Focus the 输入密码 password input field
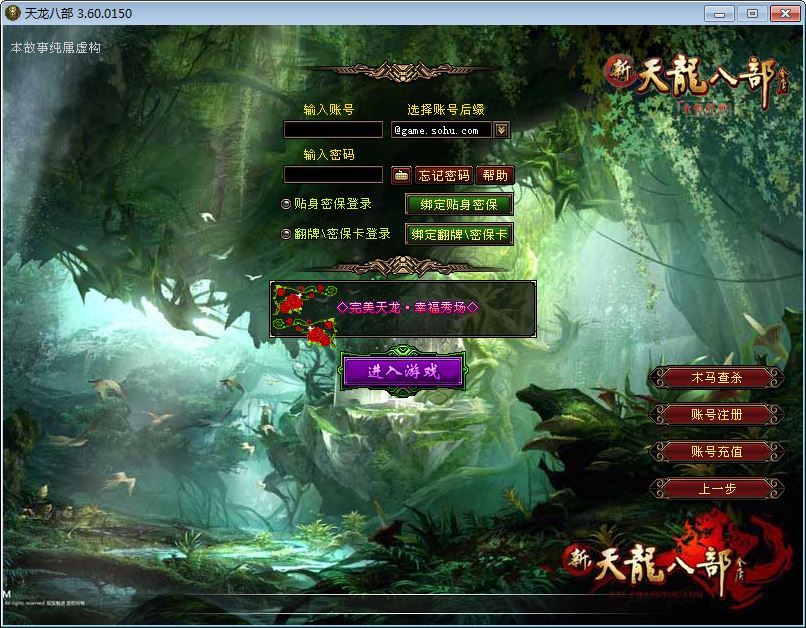This screenshot has height=628, width=806. pos(333,175)
